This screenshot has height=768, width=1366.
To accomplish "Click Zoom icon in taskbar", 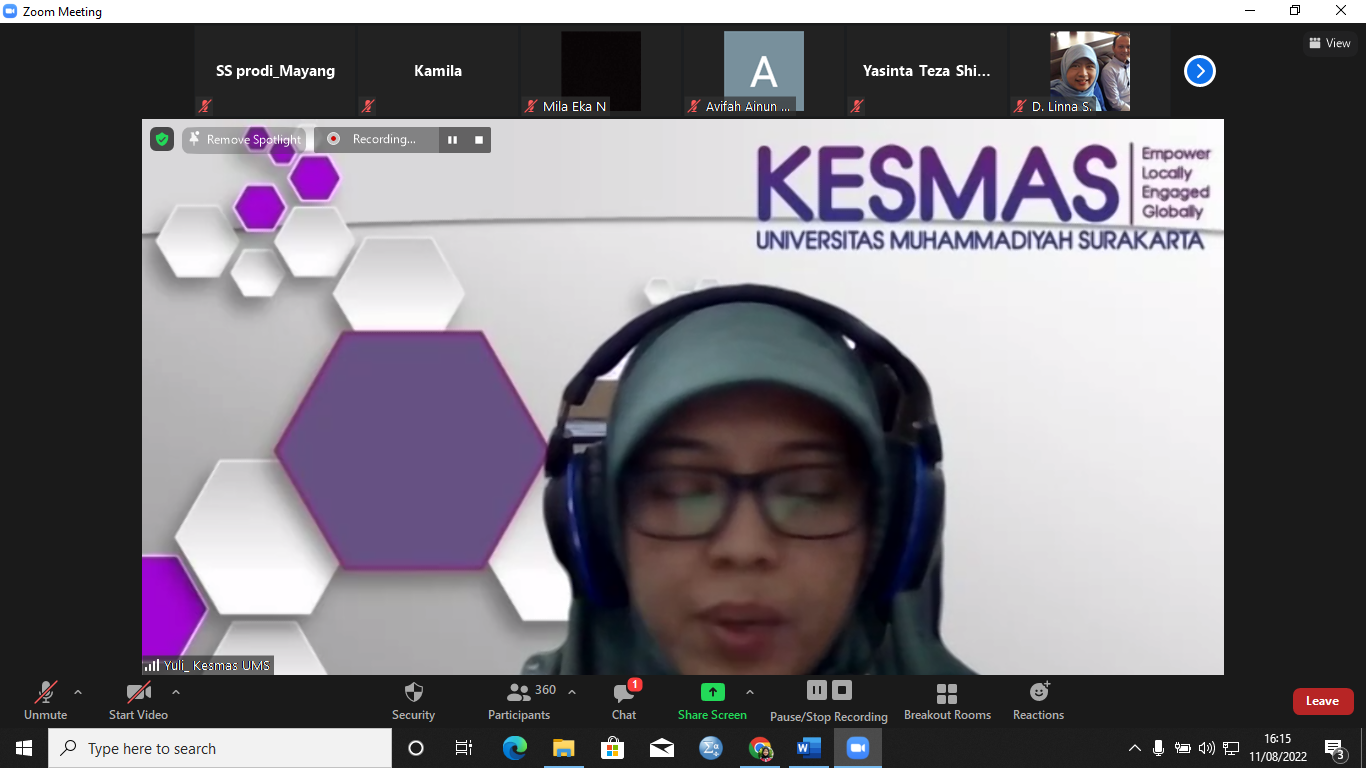I will [858, 748].
